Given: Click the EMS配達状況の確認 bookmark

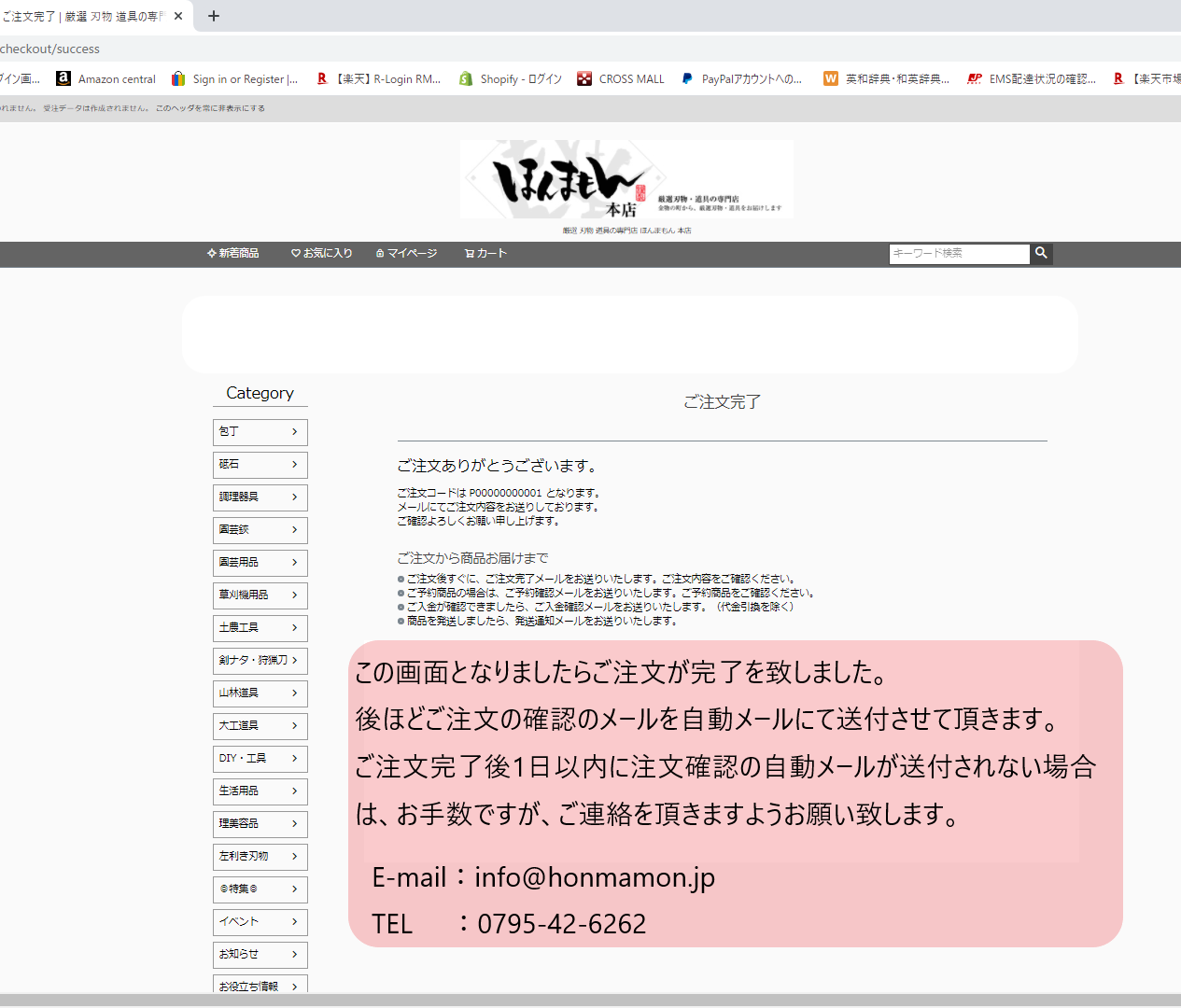Looking at the screenshot, I should point(1034,78).
